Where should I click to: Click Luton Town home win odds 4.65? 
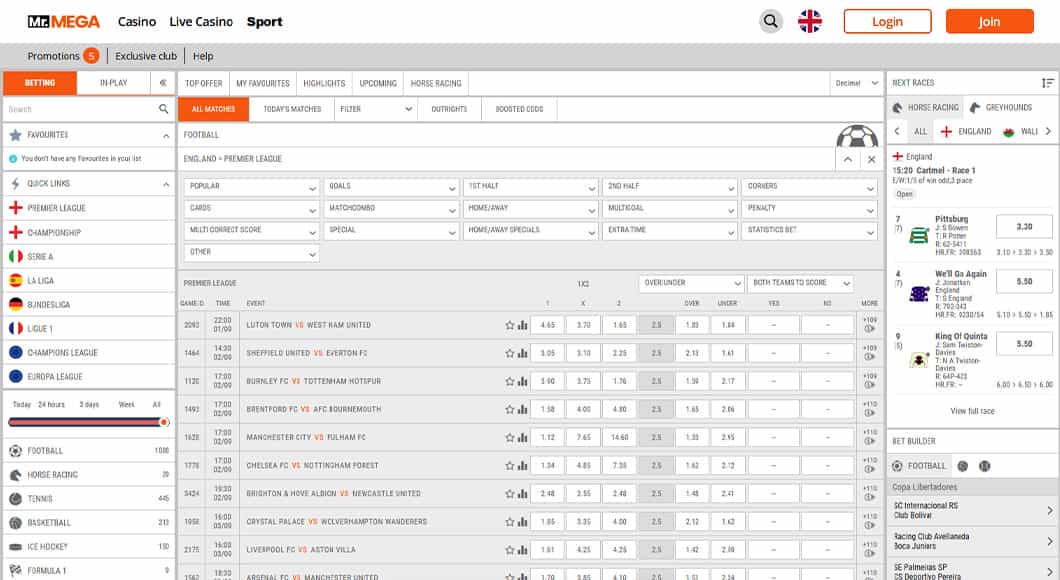click(548, 325)
